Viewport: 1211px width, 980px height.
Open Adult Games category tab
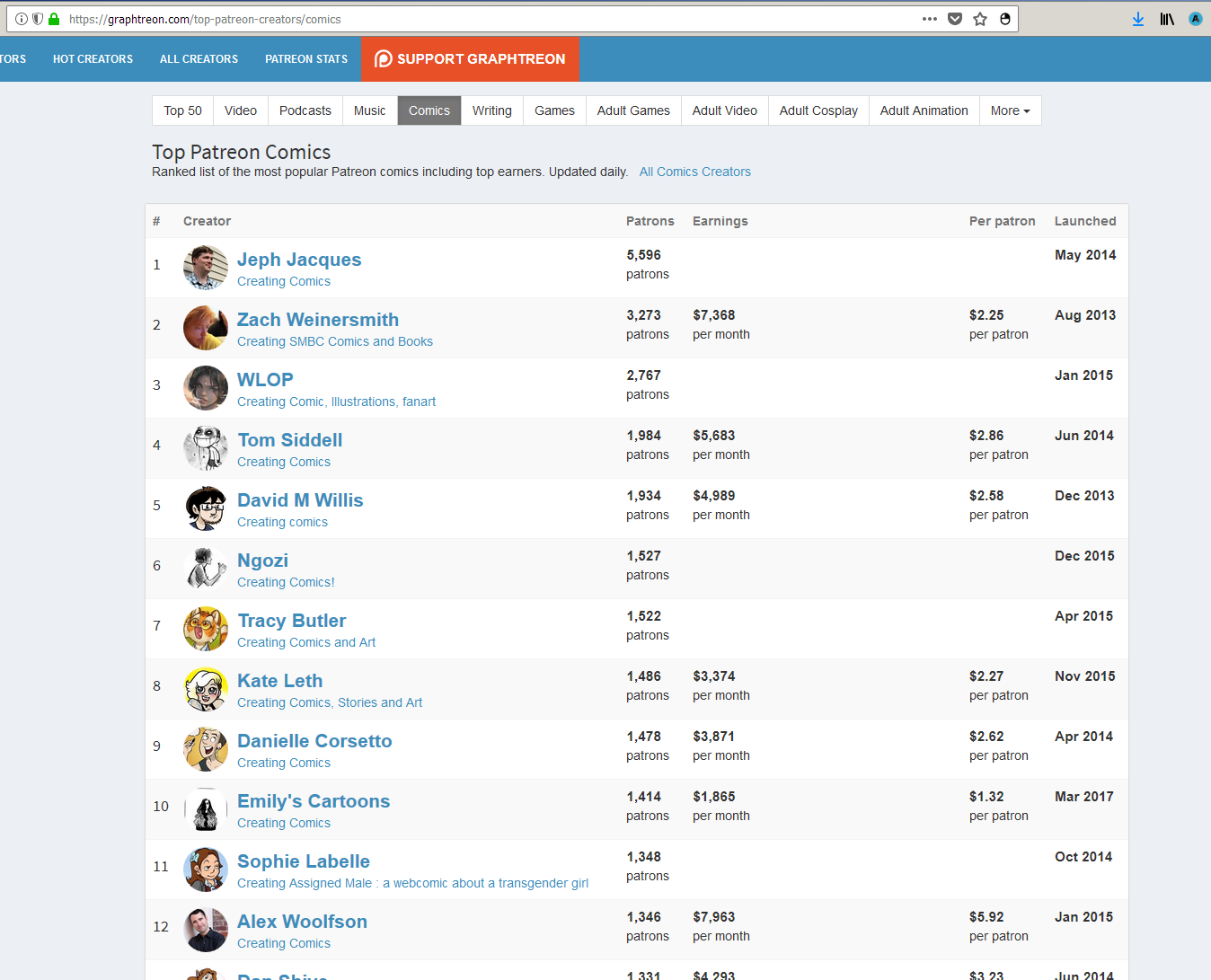point(633,110)
